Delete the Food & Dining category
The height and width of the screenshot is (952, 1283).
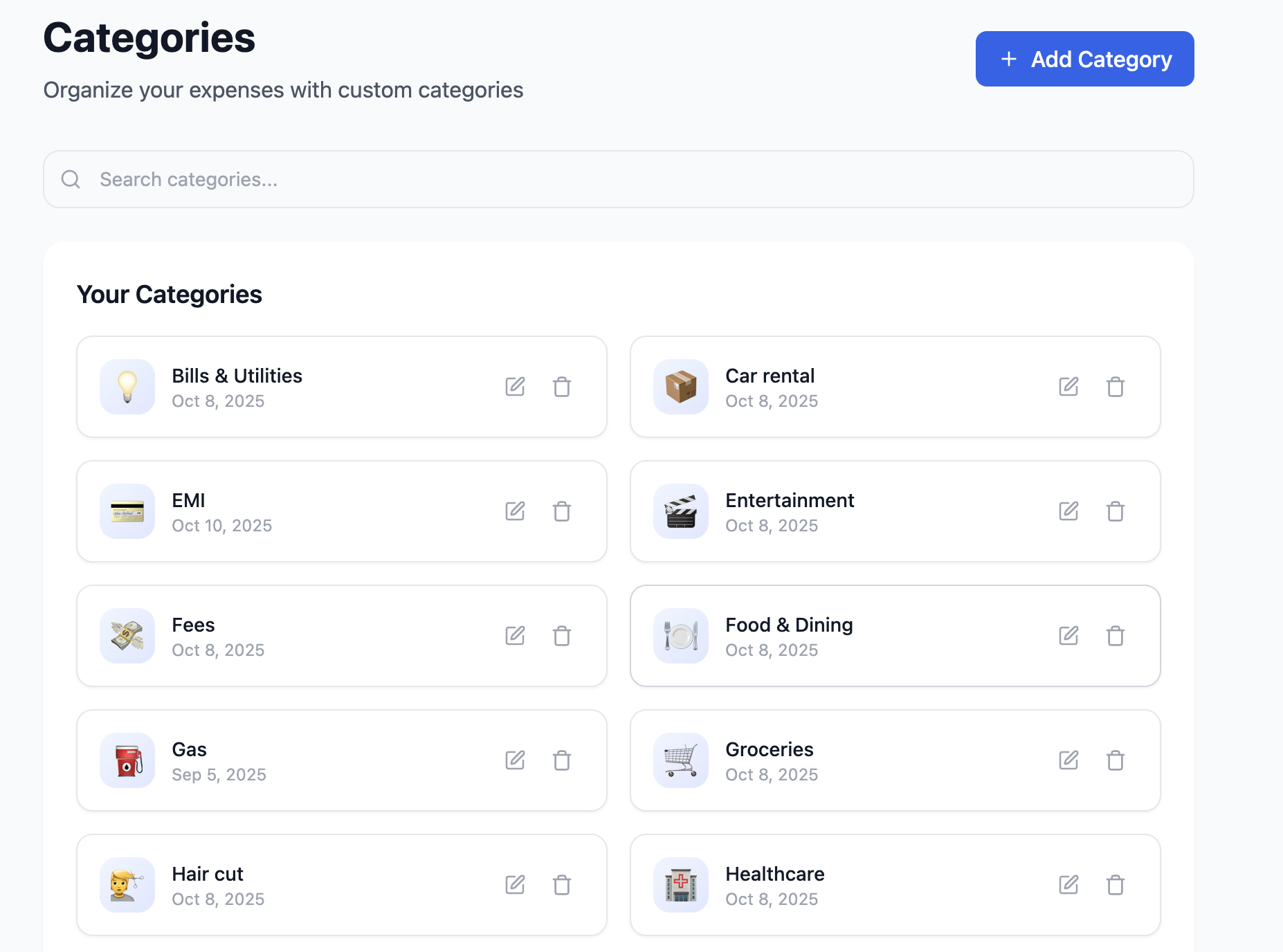[1116, 635]
